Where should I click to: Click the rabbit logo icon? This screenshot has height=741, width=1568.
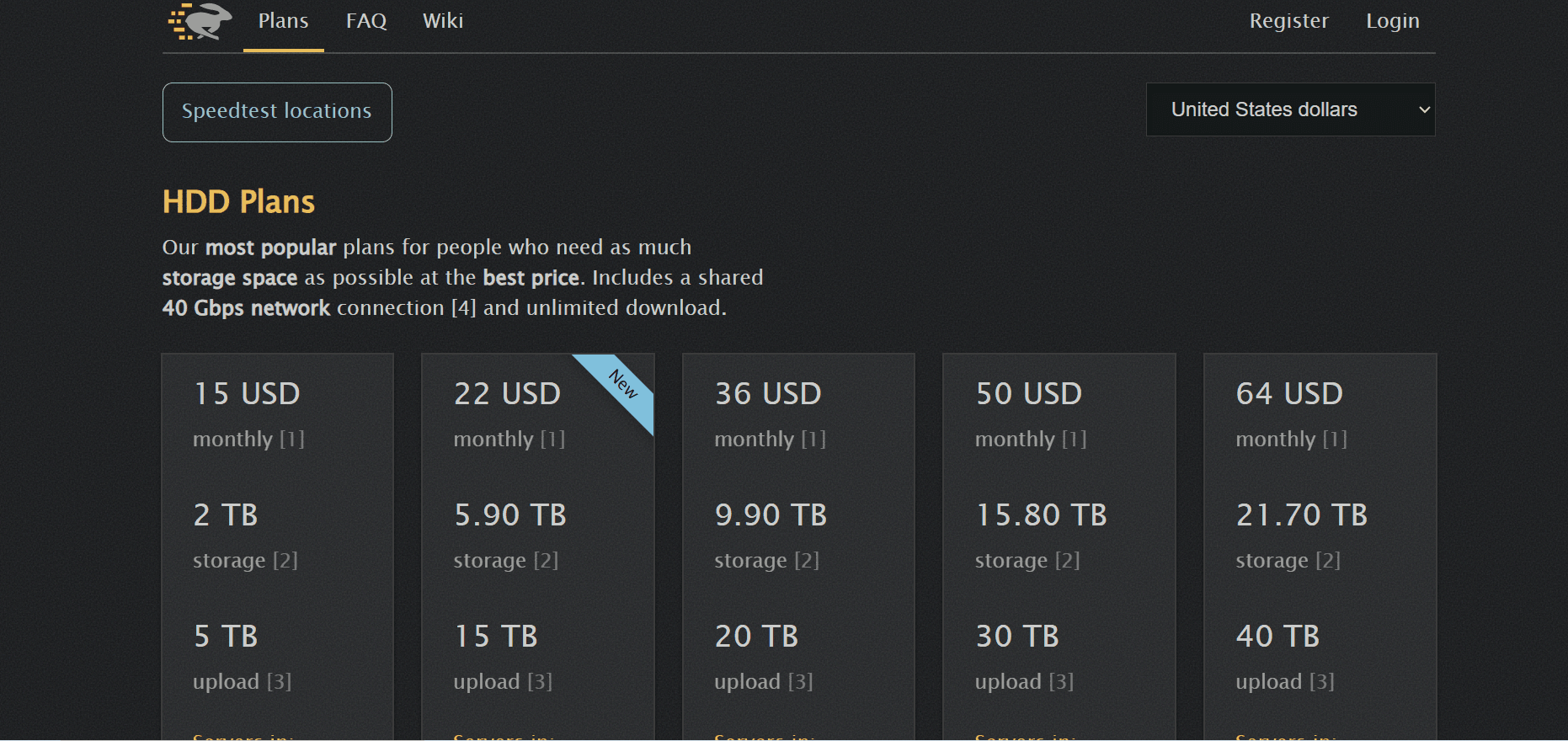[x=200, y=22]
